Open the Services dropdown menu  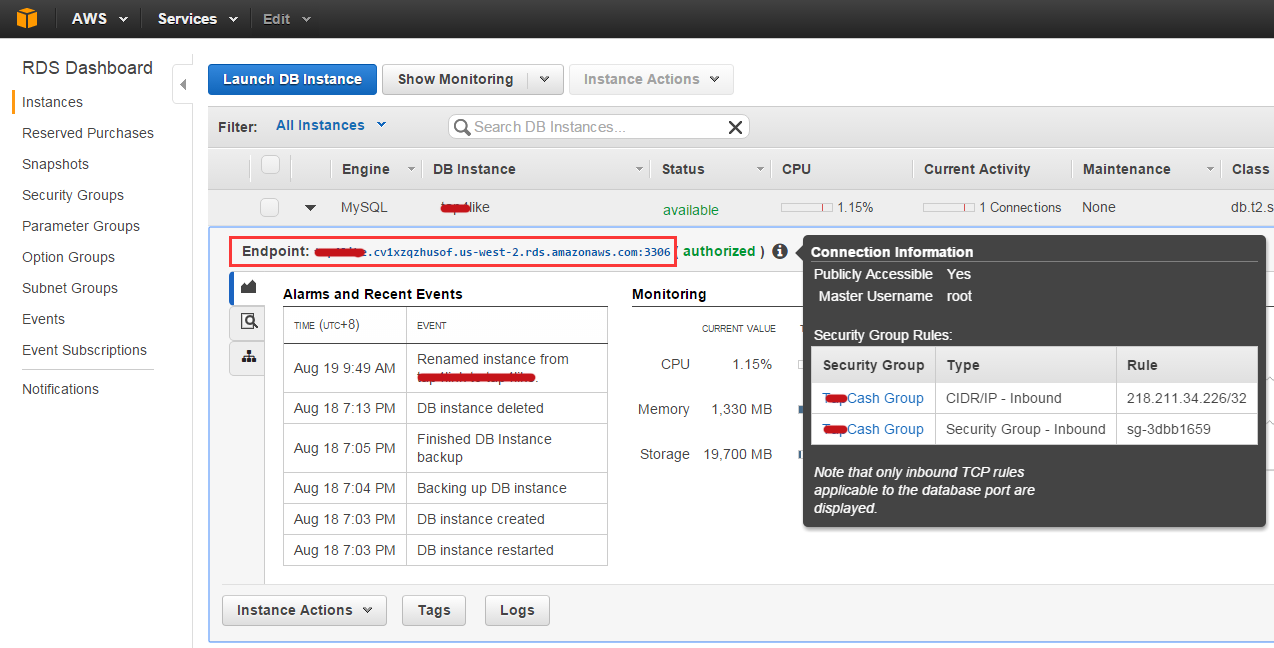(x=198, y=19)
